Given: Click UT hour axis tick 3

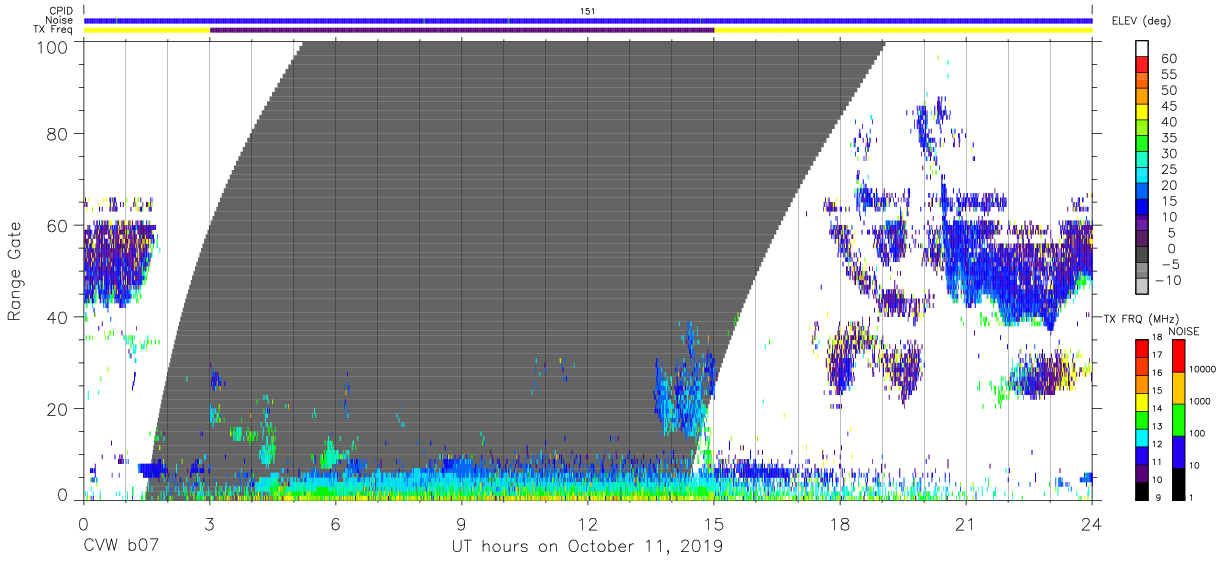Looking at the screenshot, I should pos(209,524).
